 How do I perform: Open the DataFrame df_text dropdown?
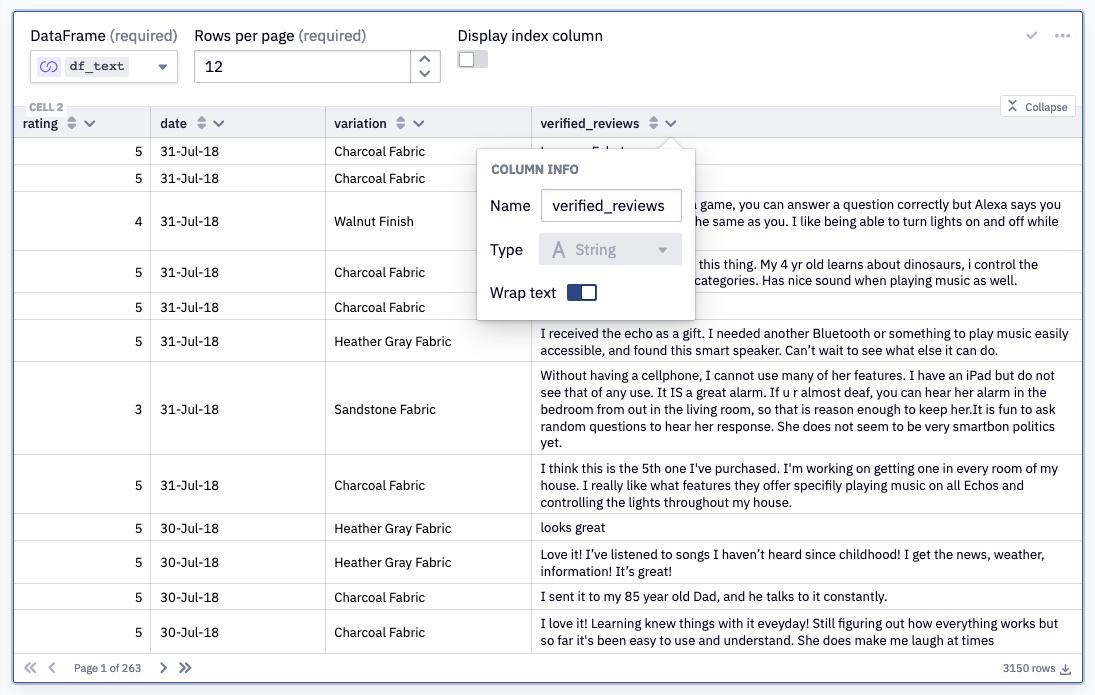click(103, 67)
